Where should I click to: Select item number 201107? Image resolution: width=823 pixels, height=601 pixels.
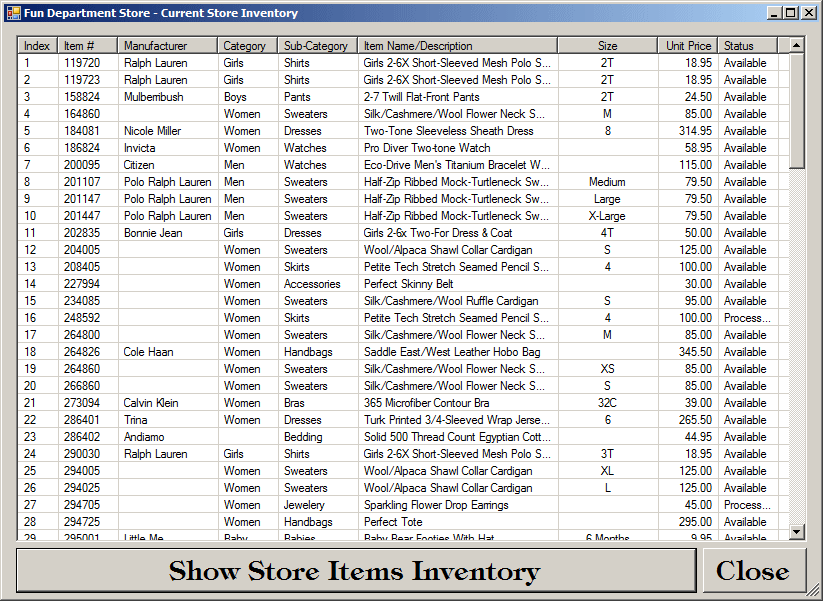(82, 182)
